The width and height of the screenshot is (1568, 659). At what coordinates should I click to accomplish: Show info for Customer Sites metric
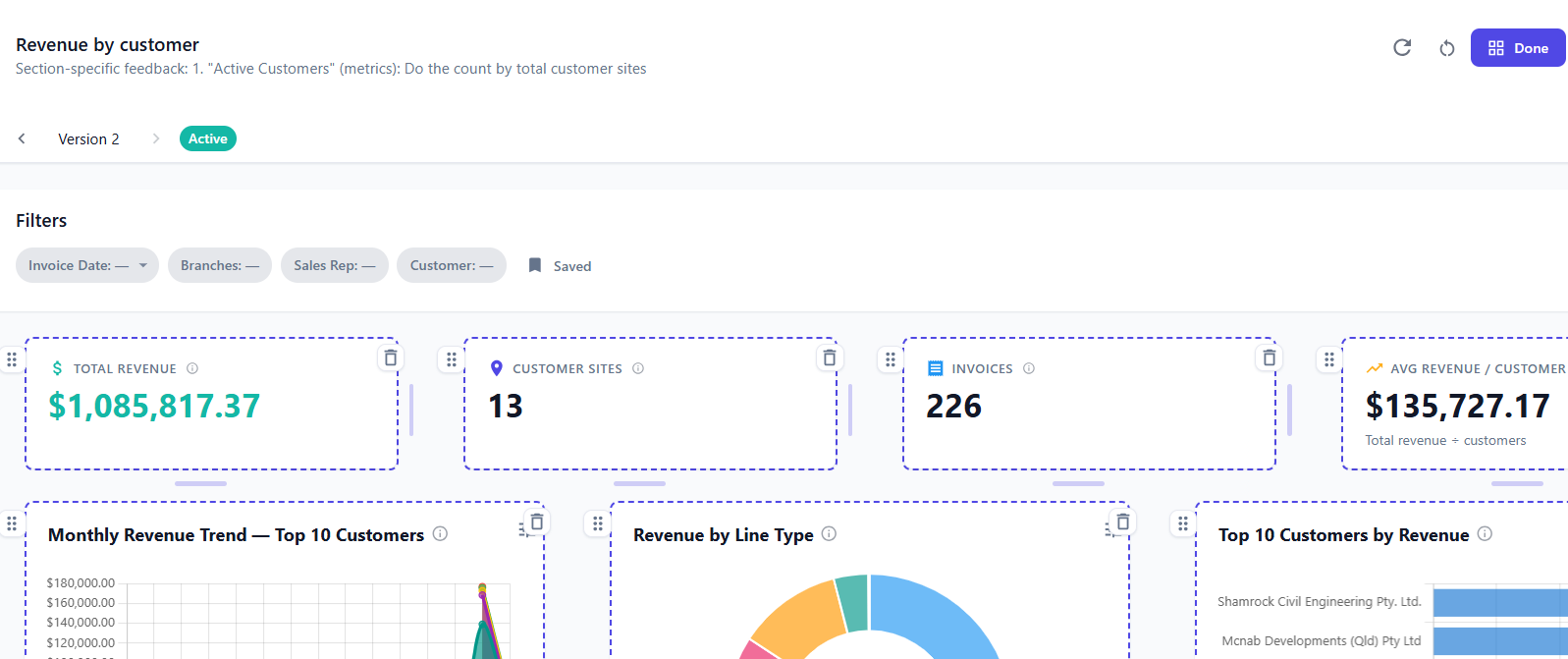(638, 368)
